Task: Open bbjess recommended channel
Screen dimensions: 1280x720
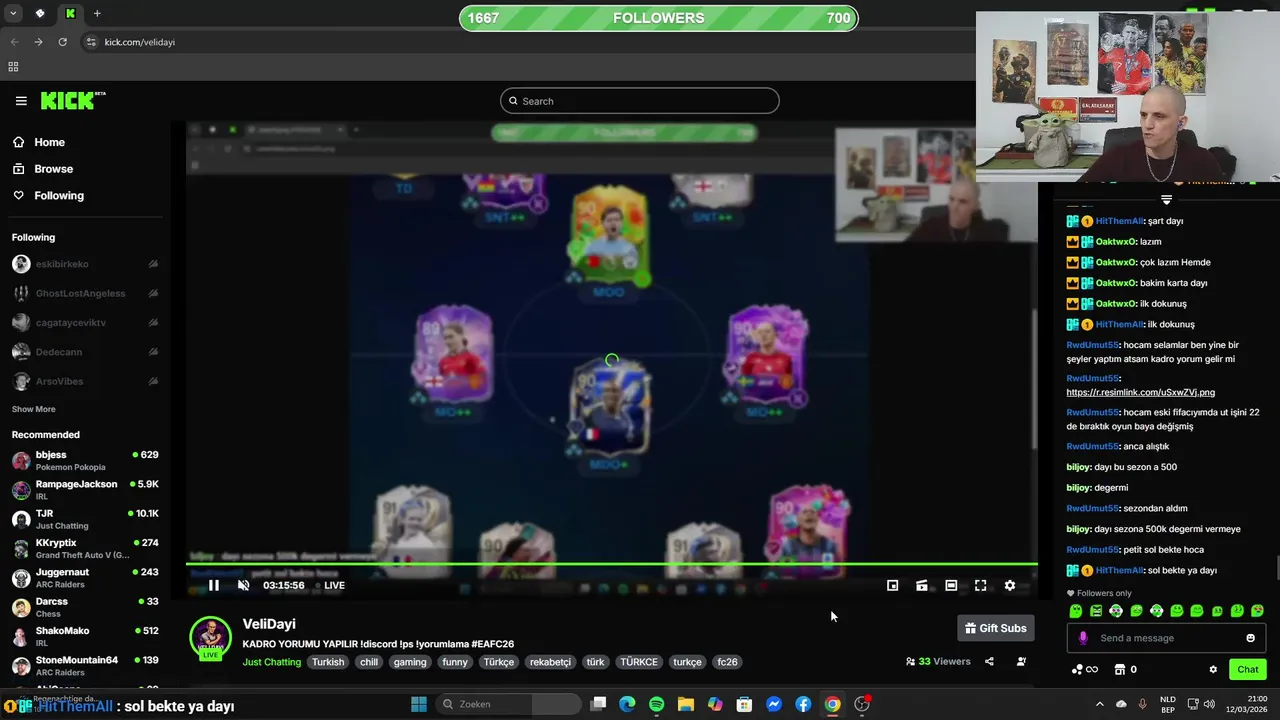Action: (x=85, y=460)
